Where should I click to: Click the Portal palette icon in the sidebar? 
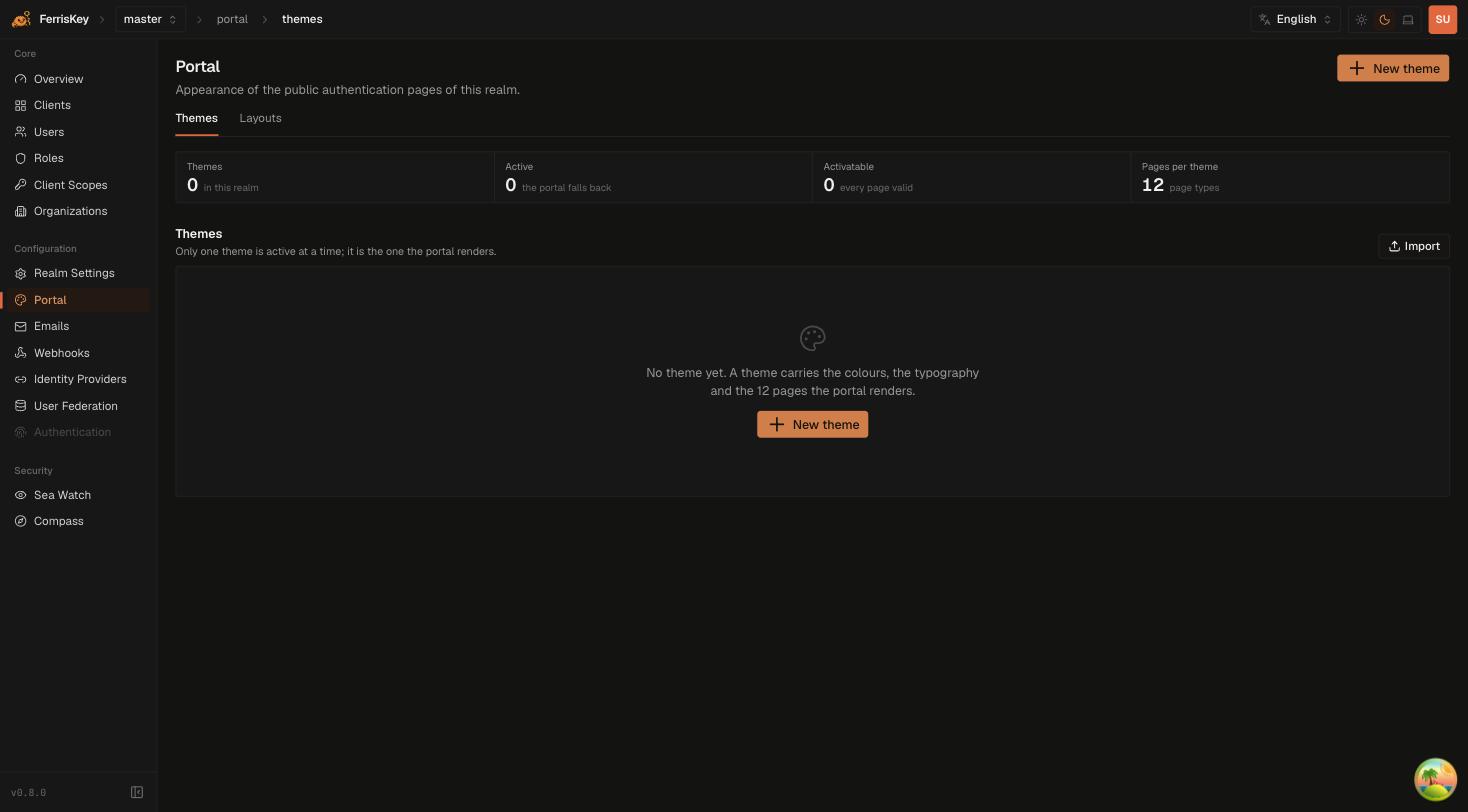click(x=20, y=300)
